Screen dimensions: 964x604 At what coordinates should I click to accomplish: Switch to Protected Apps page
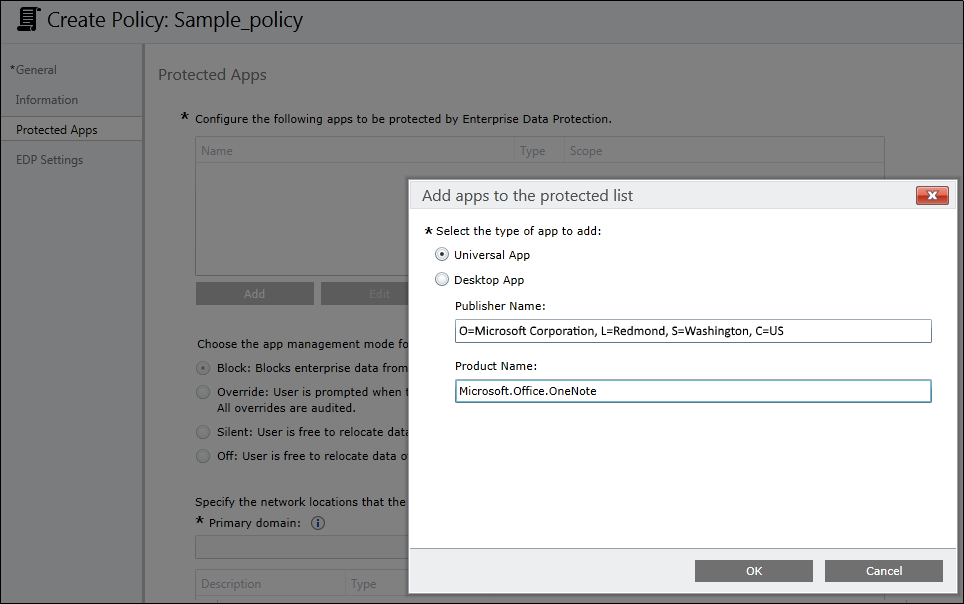[57, 130]
